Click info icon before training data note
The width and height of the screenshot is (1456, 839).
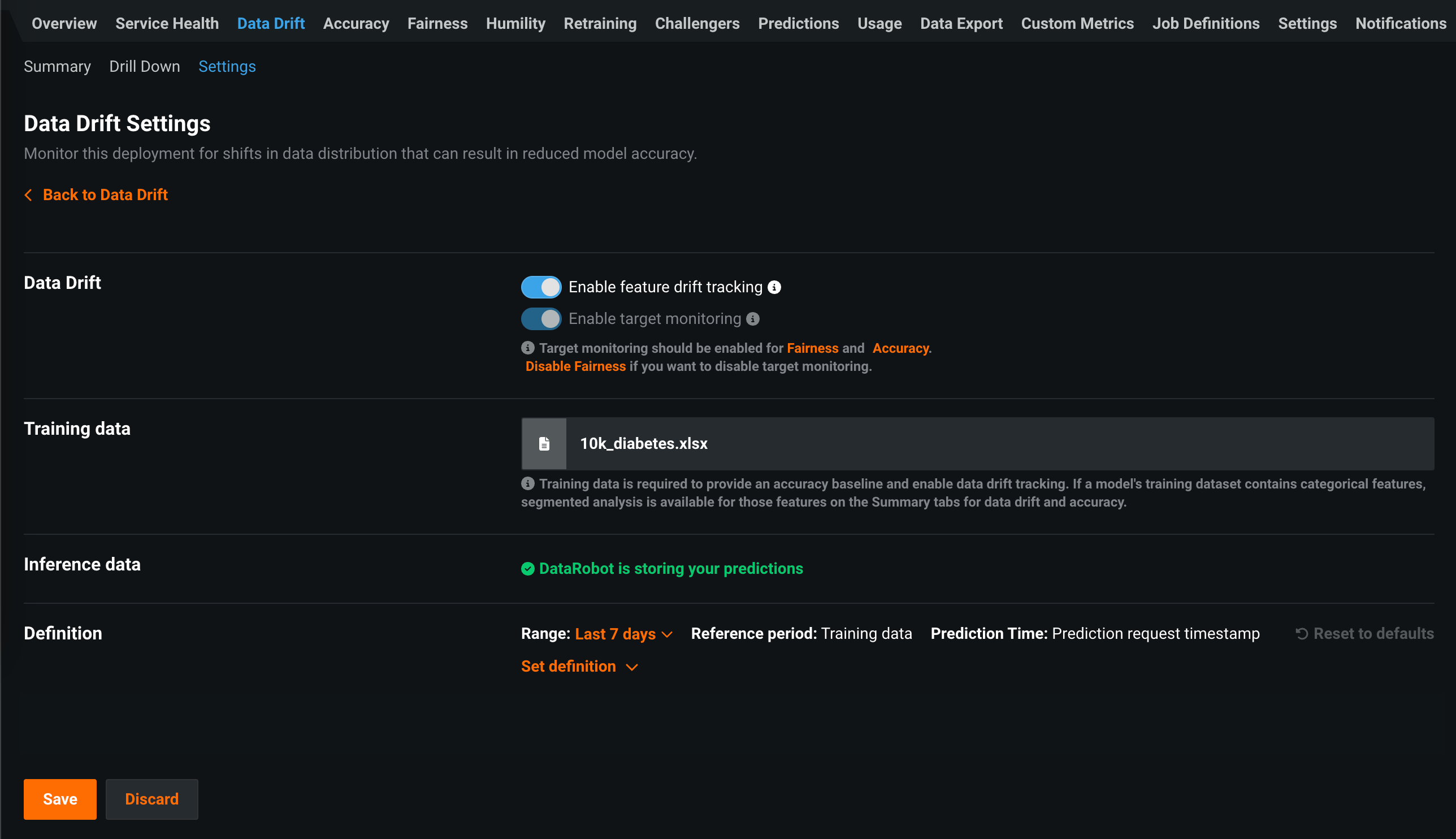point(527,483)
